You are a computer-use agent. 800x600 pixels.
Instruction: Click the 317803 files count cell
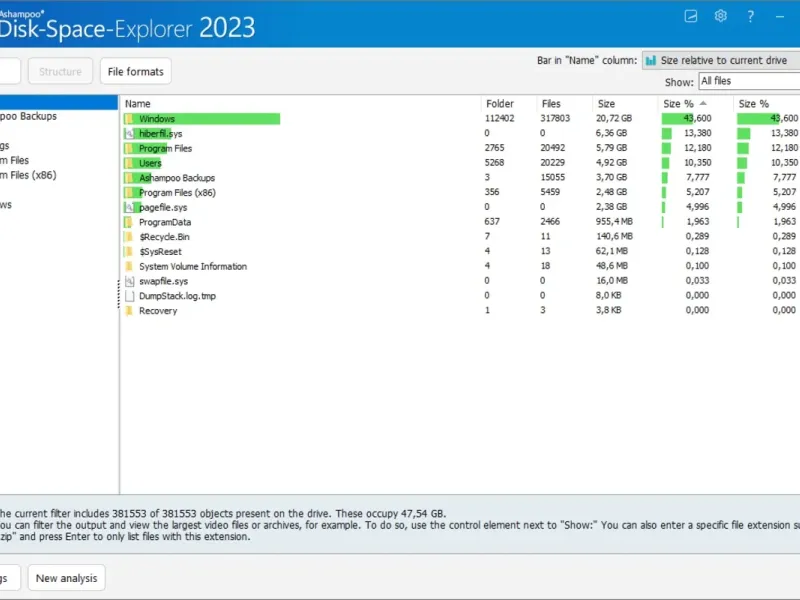(x=555, y=118)
